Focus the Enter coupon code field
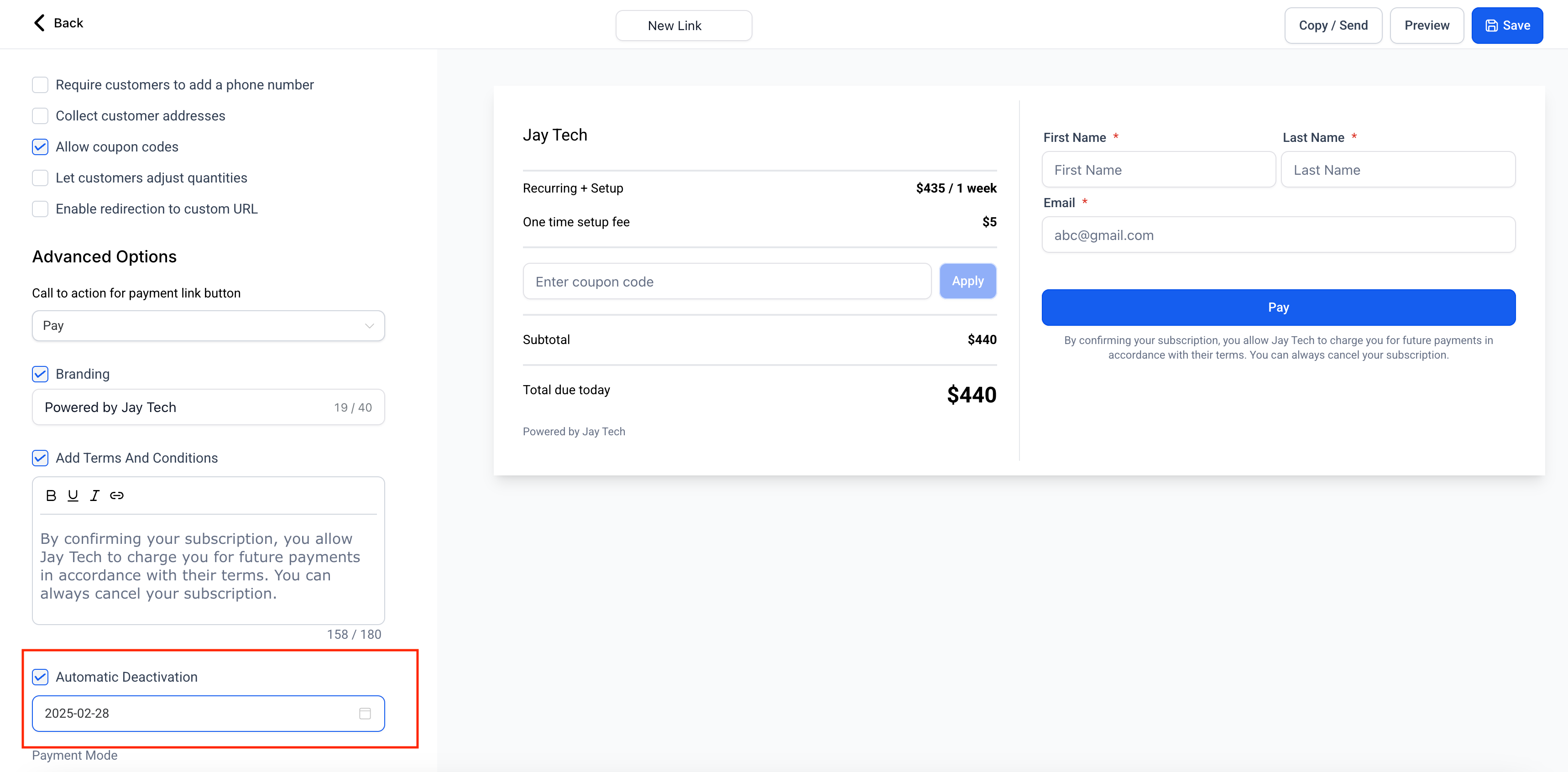1568x772 pixels. pyautogui.click(x=726, y=282)
